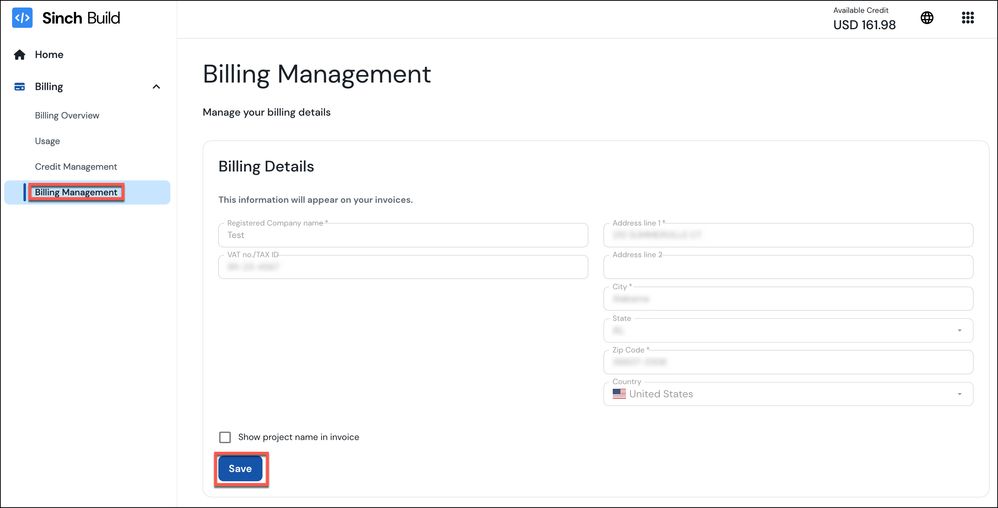Enable Show project name in invoice checkbox
Image resolution: width=998 pixels, height=508 pixels.
[225, 437]
